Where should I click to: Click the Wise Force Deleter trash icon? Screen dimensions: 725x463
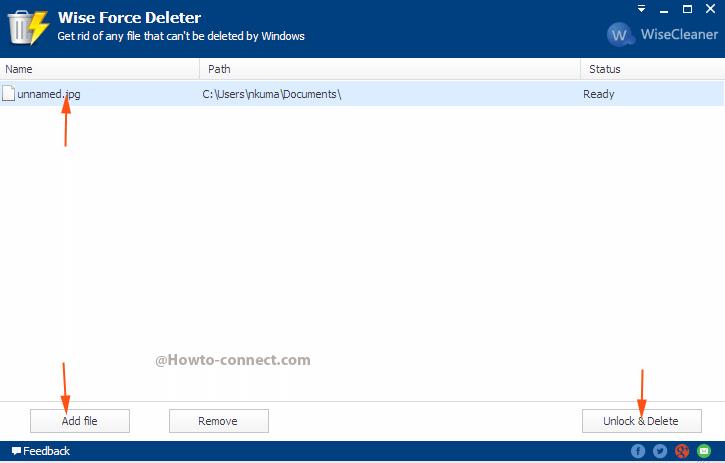28,28
